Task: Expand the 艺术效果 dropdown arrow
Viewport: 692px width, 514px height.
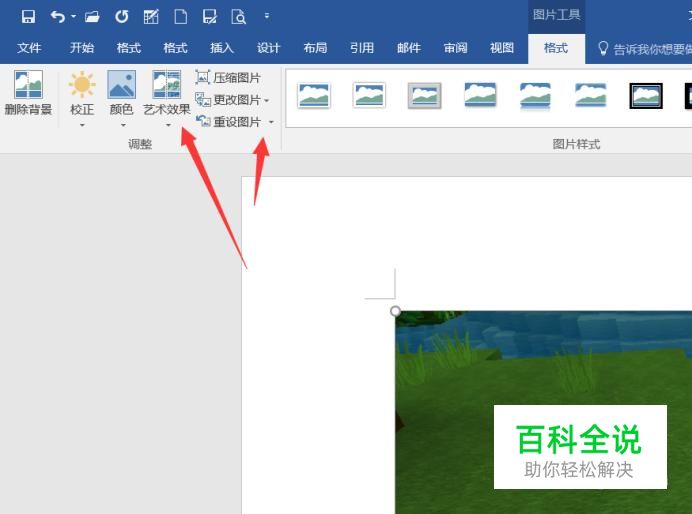Action: pyautogui.click(x=168, y=125)
